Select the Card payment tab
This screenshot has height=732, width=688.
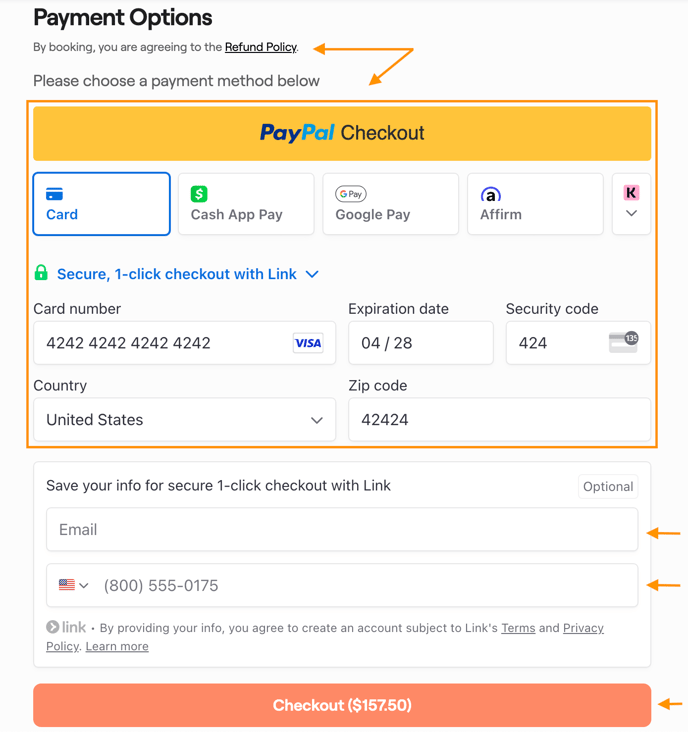(x=102, y=204)
